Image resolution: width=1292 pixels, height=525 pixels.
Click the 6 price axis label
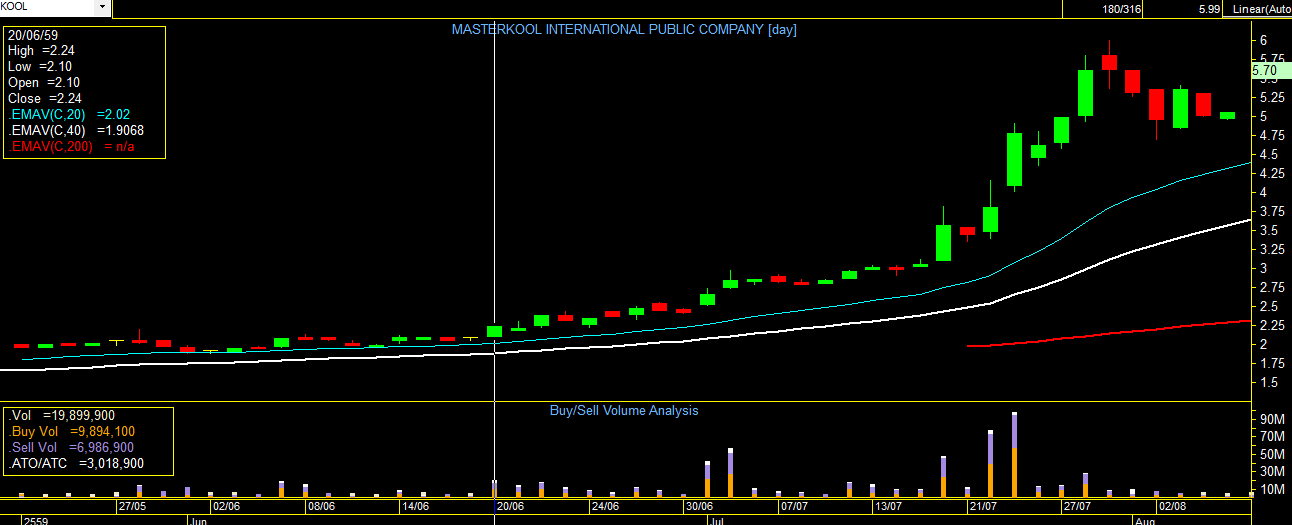pyautogui.click(x=1264, y=40)
